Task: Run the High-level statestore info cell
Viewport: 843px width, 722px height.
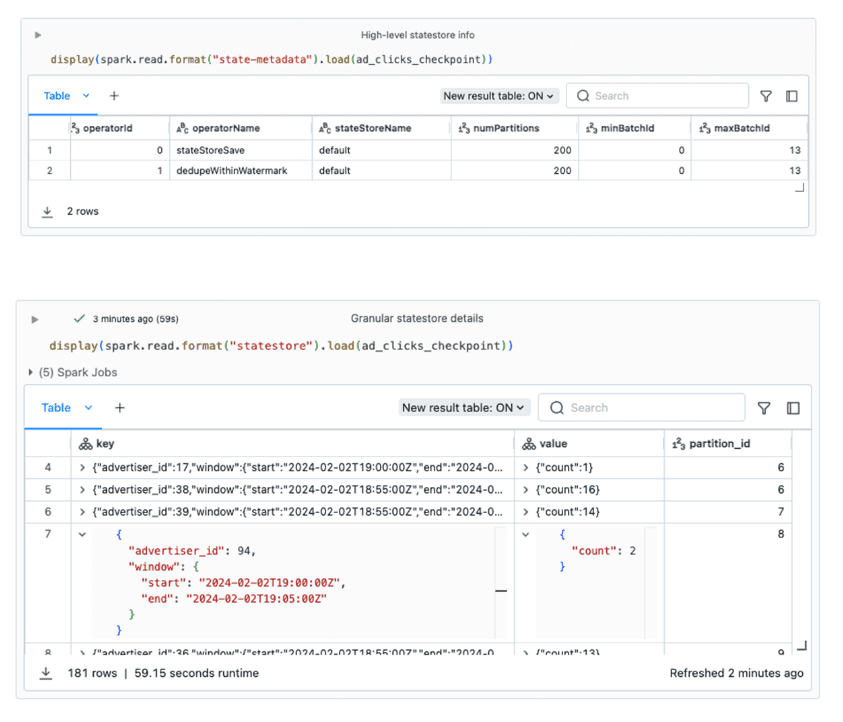Action: coord(38,35)
